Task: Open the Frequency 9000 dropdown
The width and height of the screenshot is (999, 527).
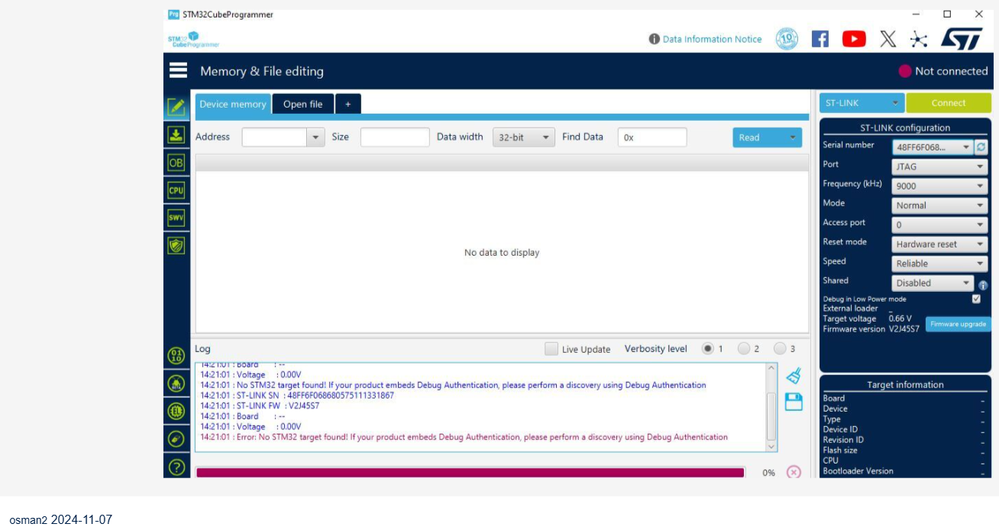Action: tap(939, 186)
